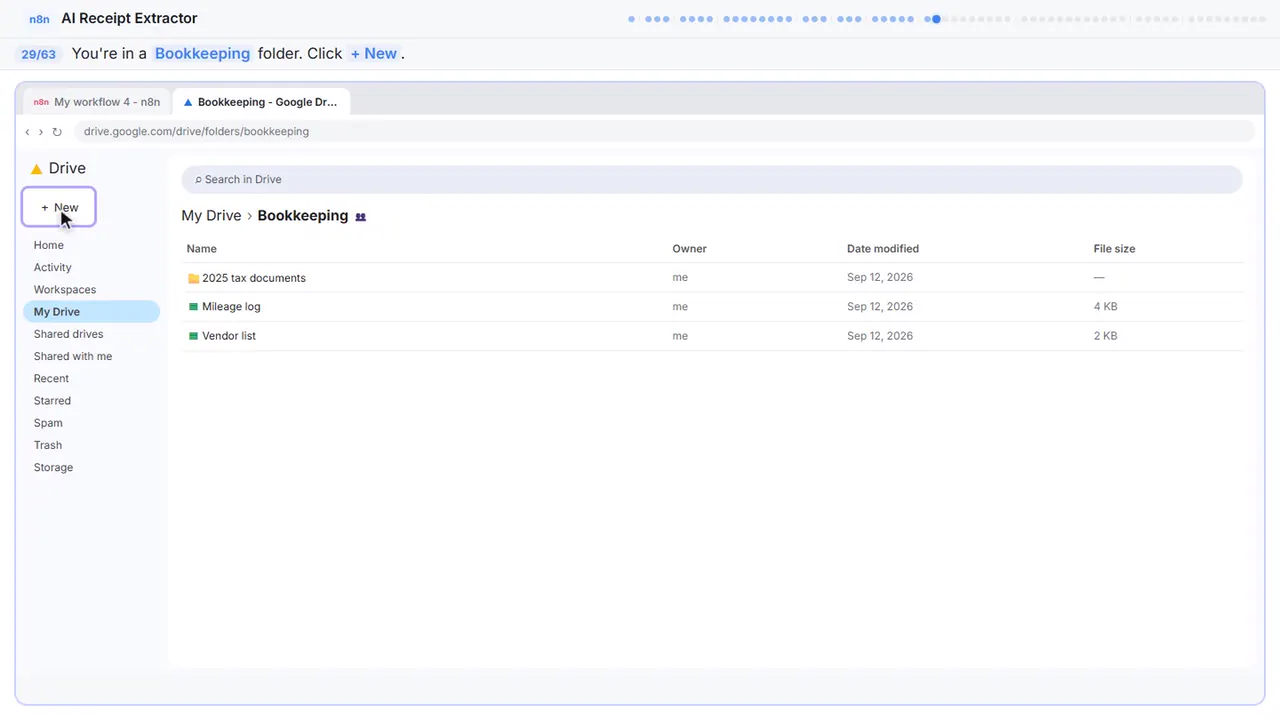This screenshot has height=720, width=1280.
Task: Click the green sheet icon beside Vendor list
Action: pyautogui.click(x=194, y=336)
